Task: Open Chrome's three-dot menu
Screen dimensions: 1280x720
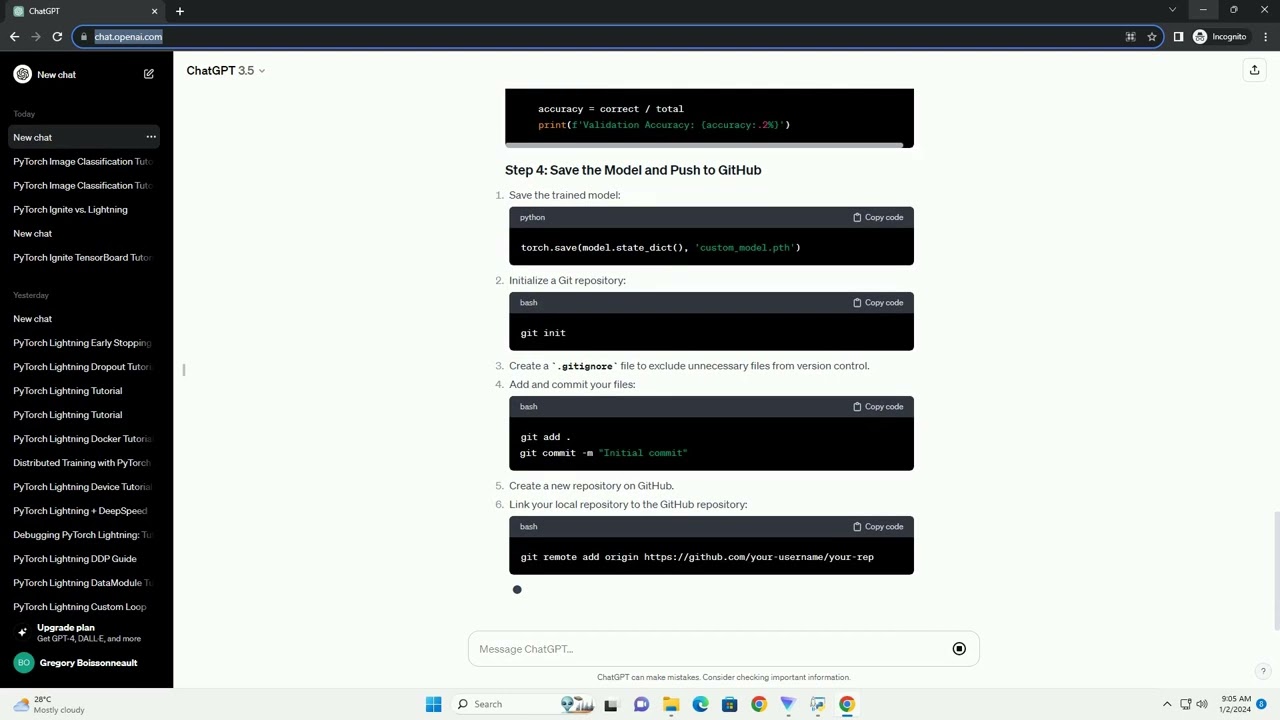Action: [1265, 37]
